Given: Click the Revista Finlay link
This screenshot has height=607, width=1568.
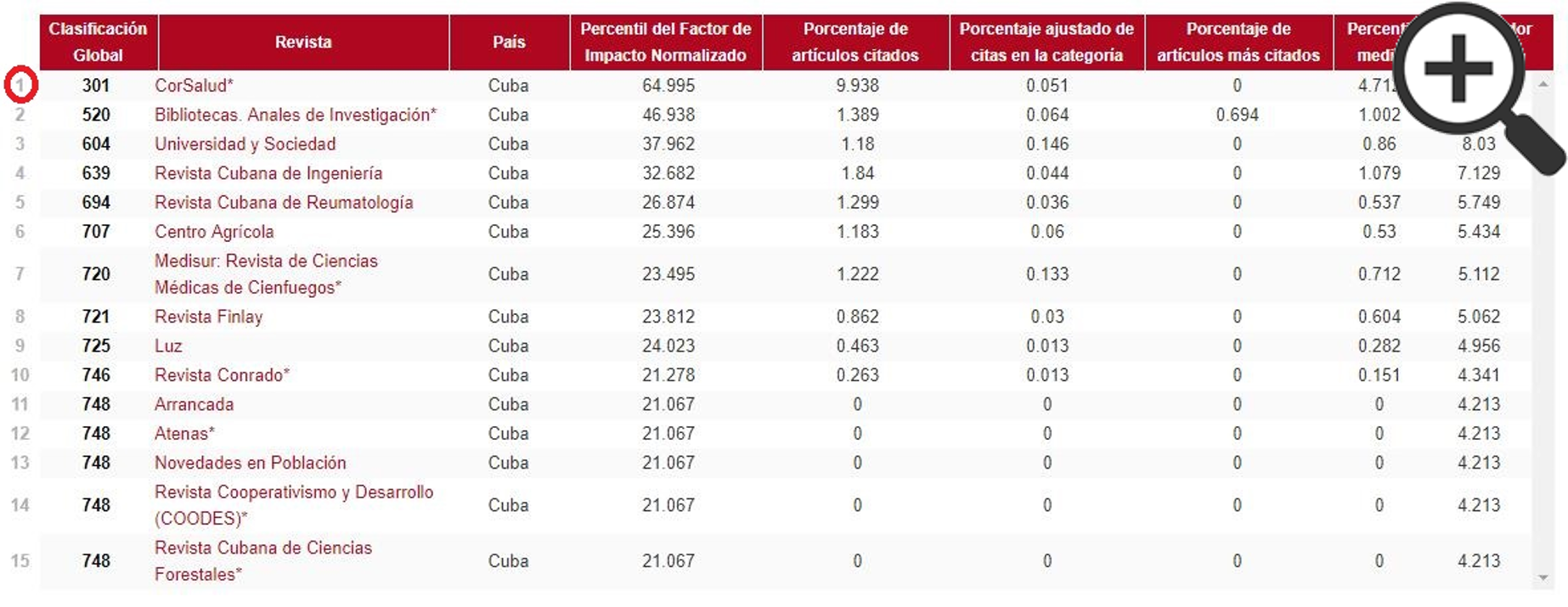Looking at the screenshot, I should tap(208, 317).
